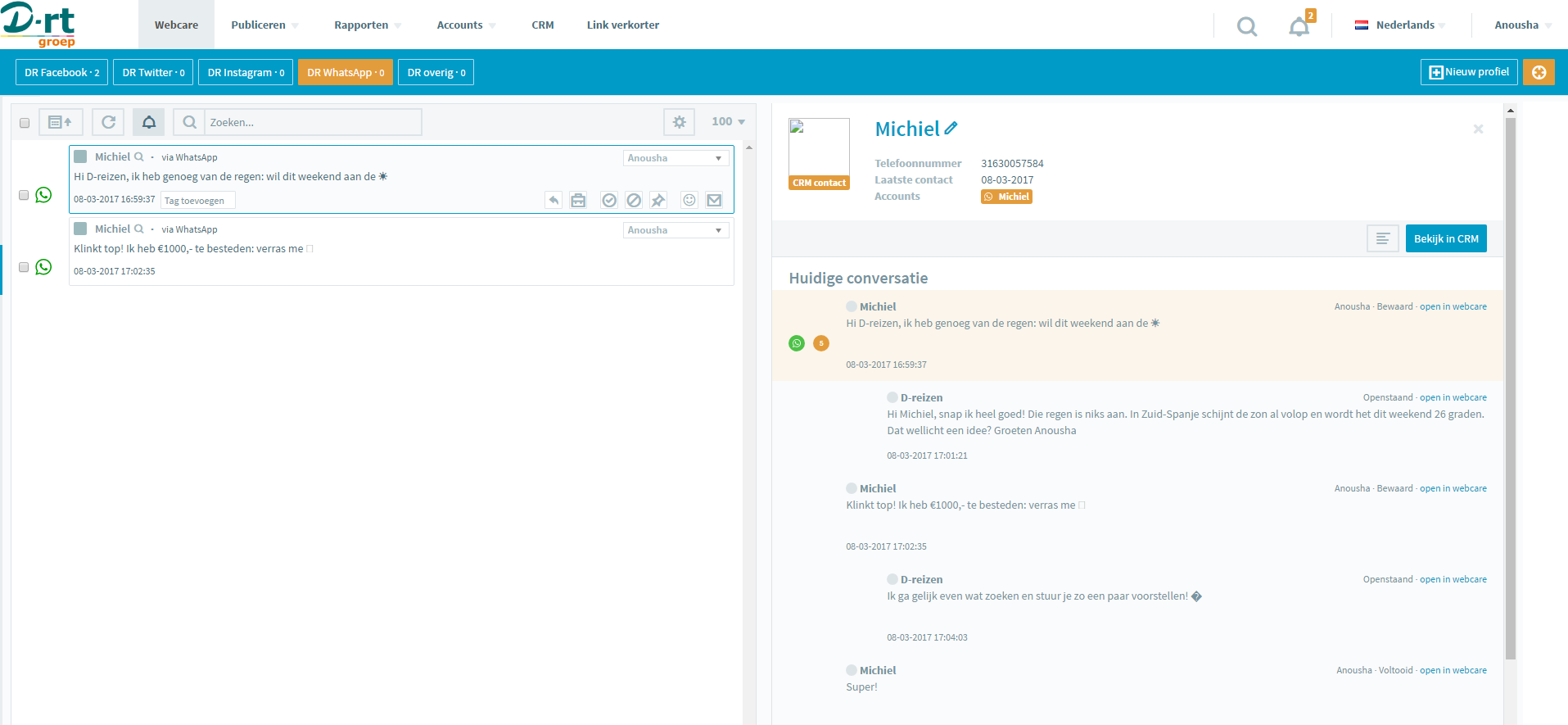Mark first message done with checkmark icon
The image size is (1568, 725).
[x=609, y=200]
